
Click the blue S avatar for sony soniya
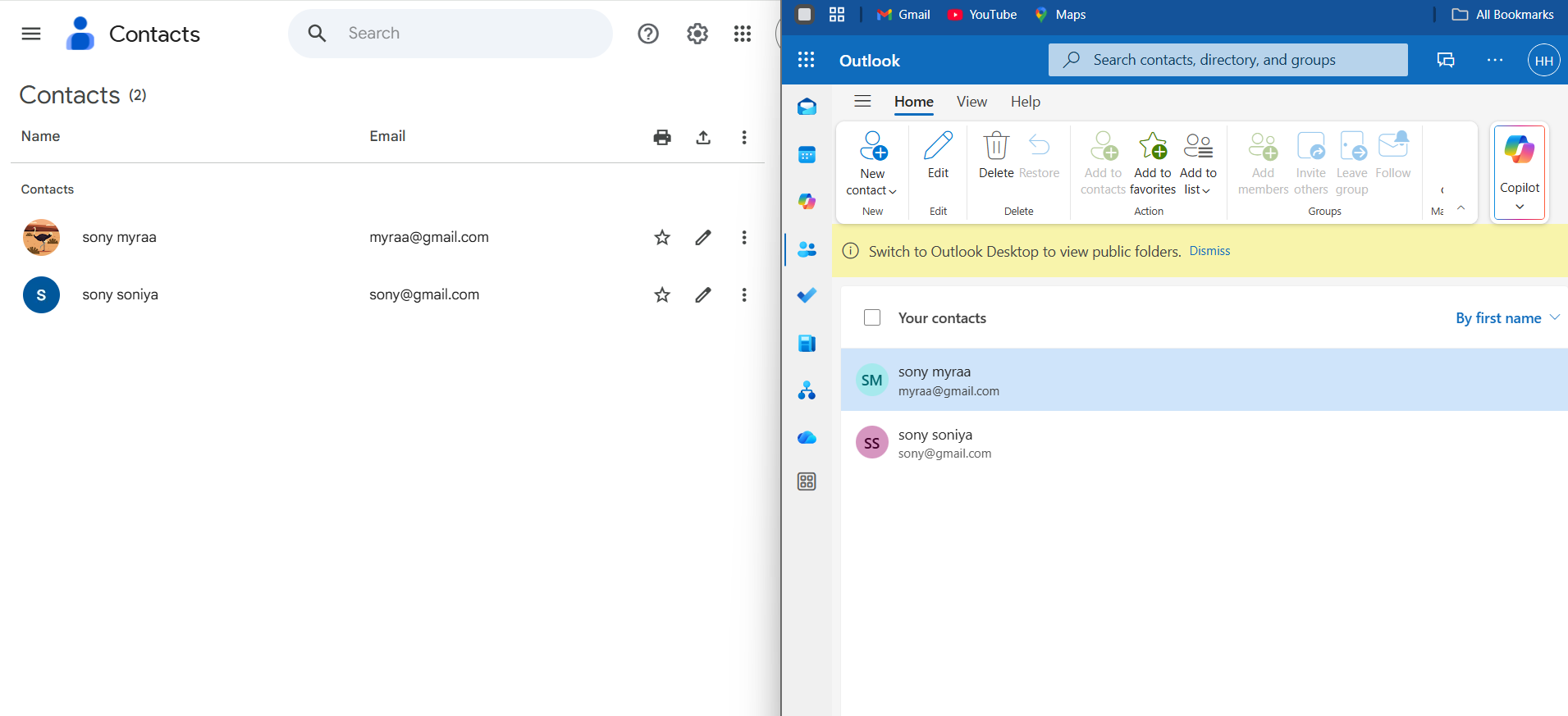click(x=41, y=294)
